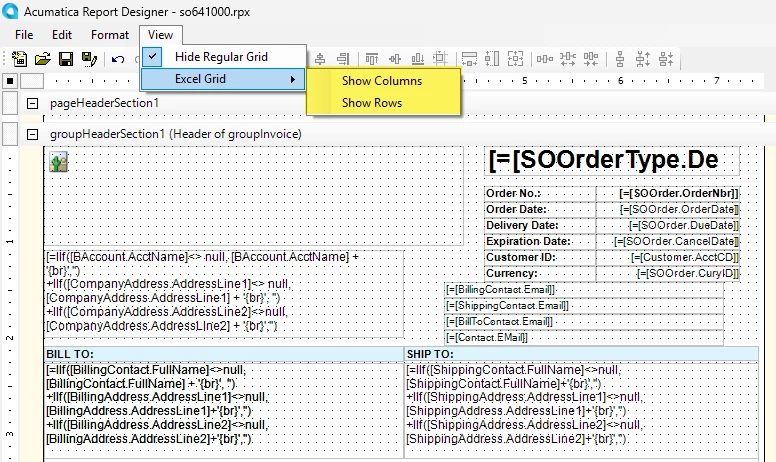Select the 'Expiration Date:' label
This screenshot has height=462, width=776.
pyautogui.click(x=540, y=241)
